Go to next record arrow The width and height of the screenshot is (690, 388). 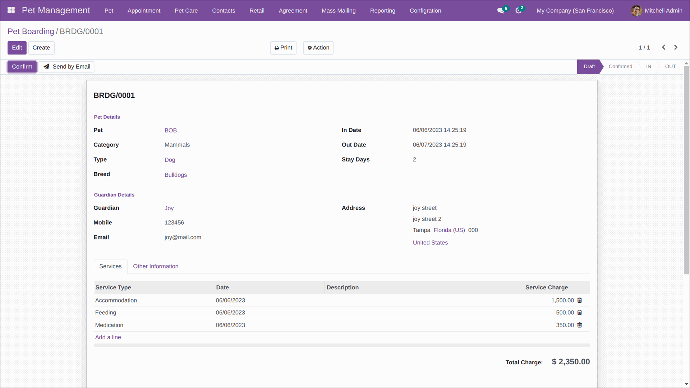point(675,48)
